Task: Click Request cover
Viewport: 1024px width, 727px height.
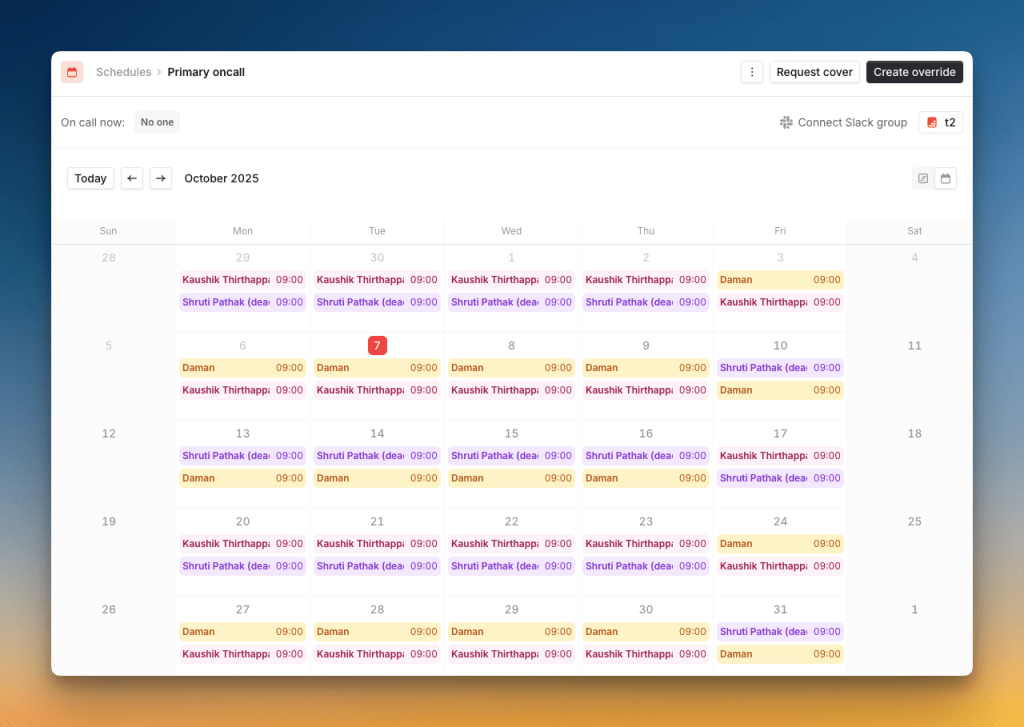Action: tap(814, 72)
